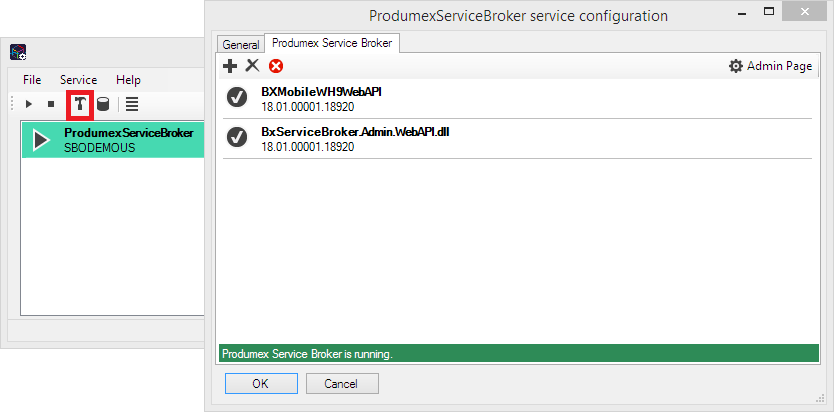Click the app icon in window title
This screenshot has width=834, height=412.
pos(18,52)
